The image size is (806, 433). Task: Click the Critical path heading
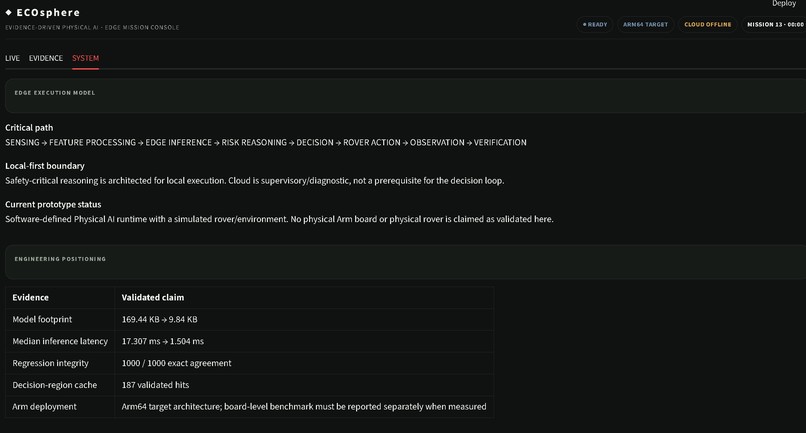click(x=29, y=128)
